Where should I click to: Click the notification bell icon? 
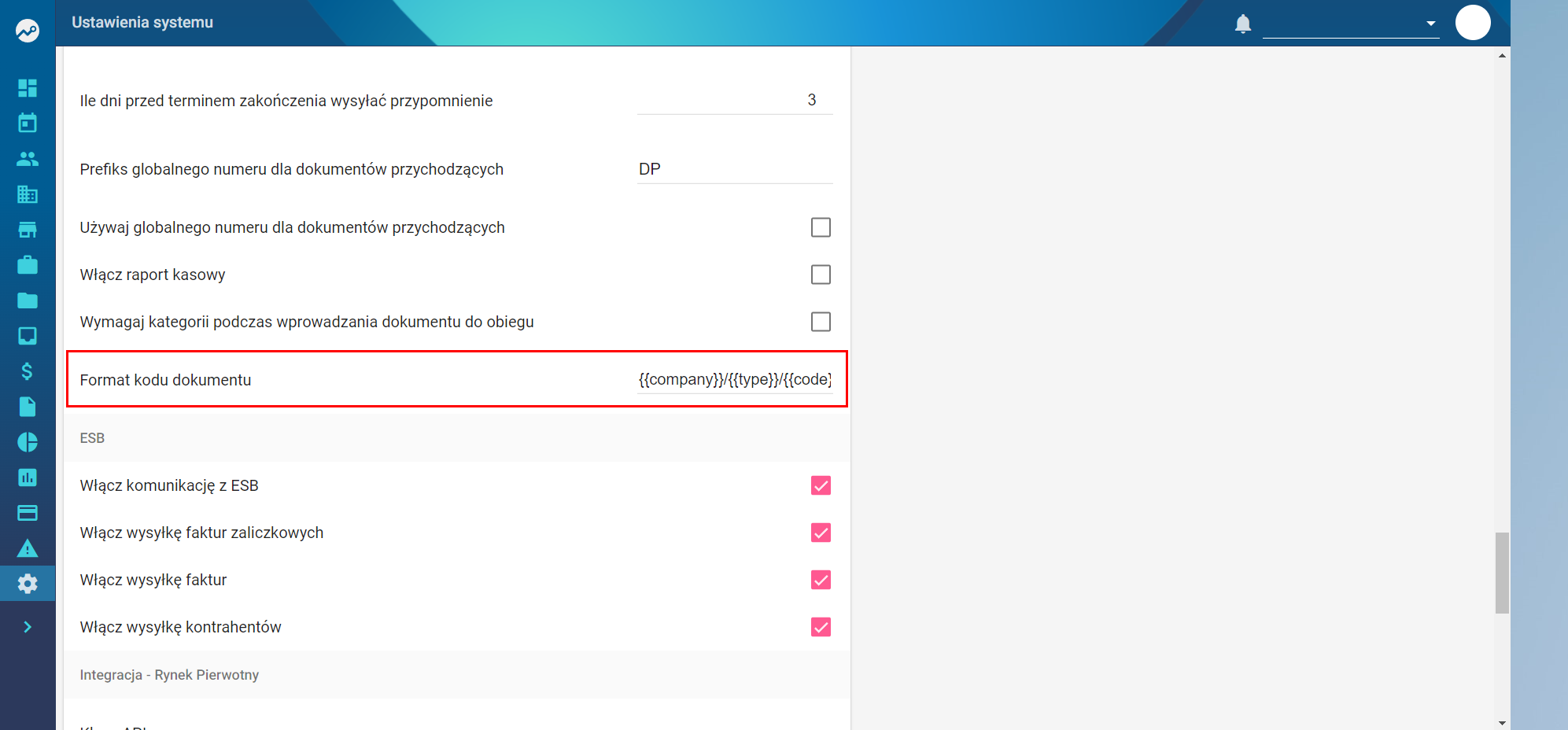pos(1243,24)
